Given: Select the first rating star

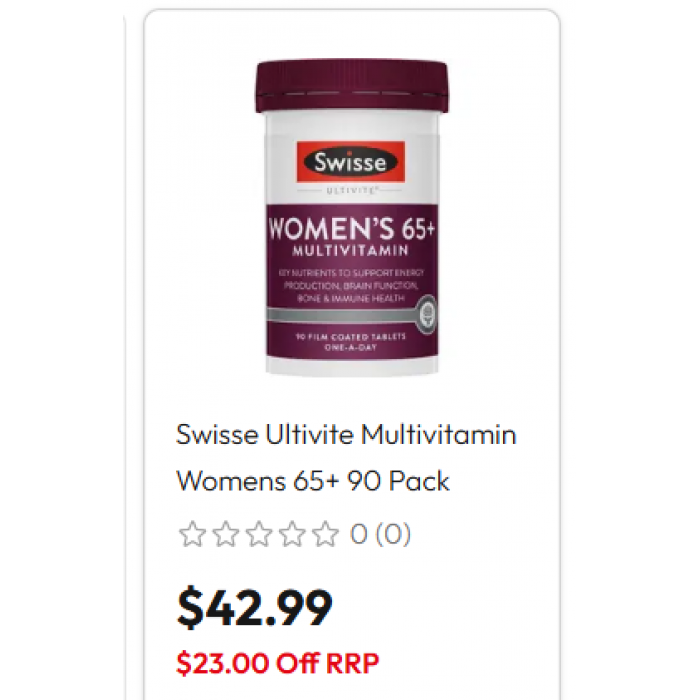Looking at the screenshot, I should pyautogui.click(x=192, y=534).
